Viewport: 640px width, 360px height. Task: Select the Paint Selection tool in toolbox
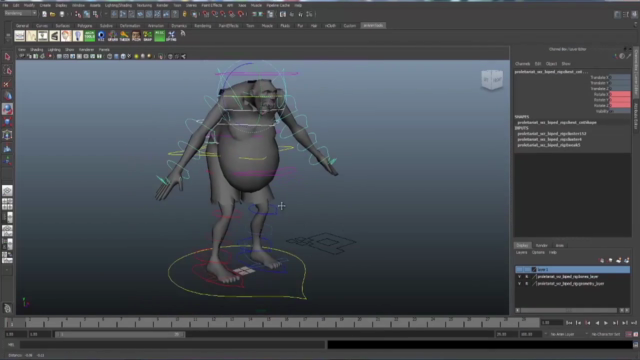coord(7,84)
